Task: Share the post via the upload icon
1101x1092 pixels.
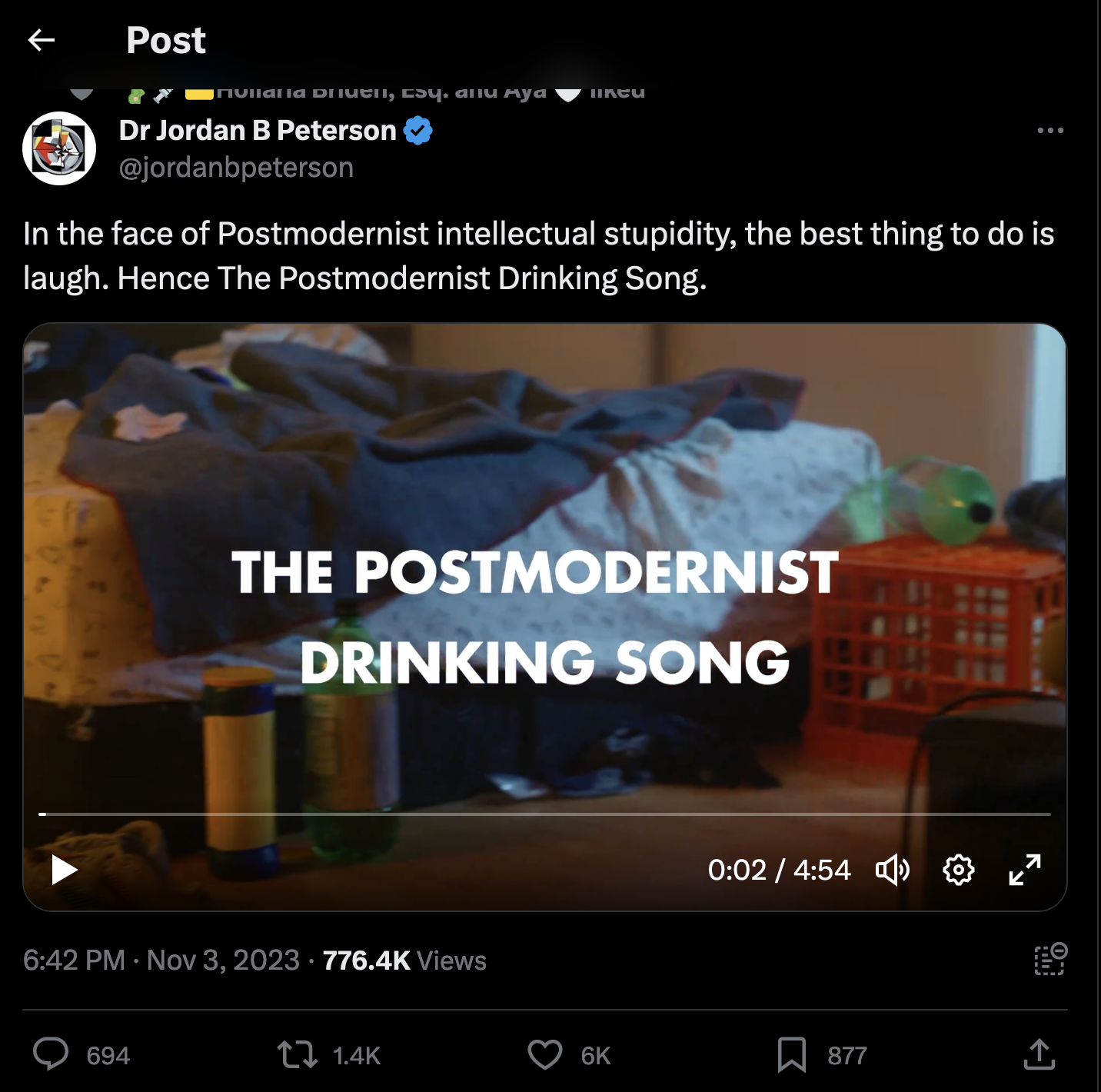Action: pos(1039,1054)
